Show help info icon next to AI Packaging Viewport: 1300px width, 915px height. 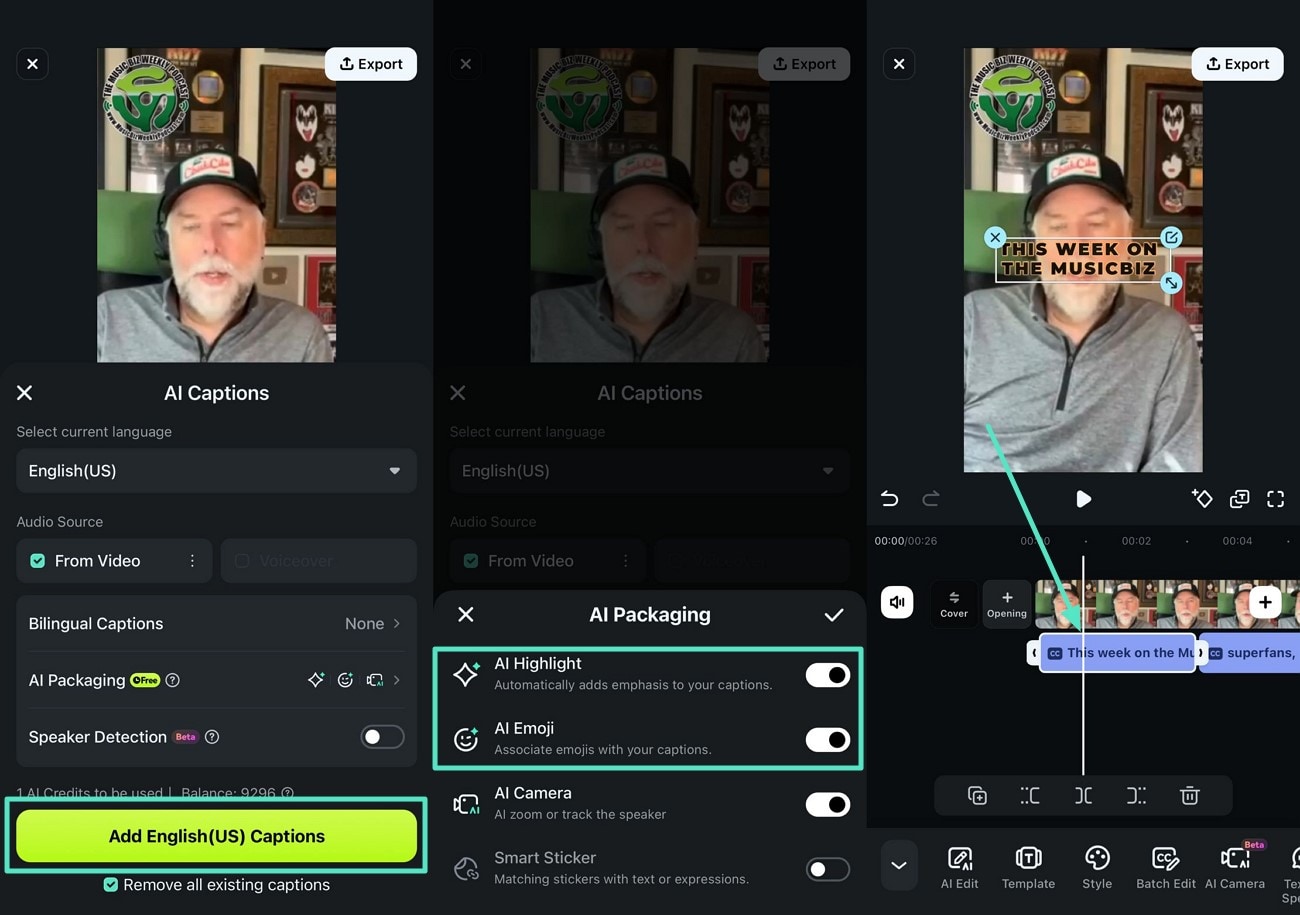coord(173,680)
